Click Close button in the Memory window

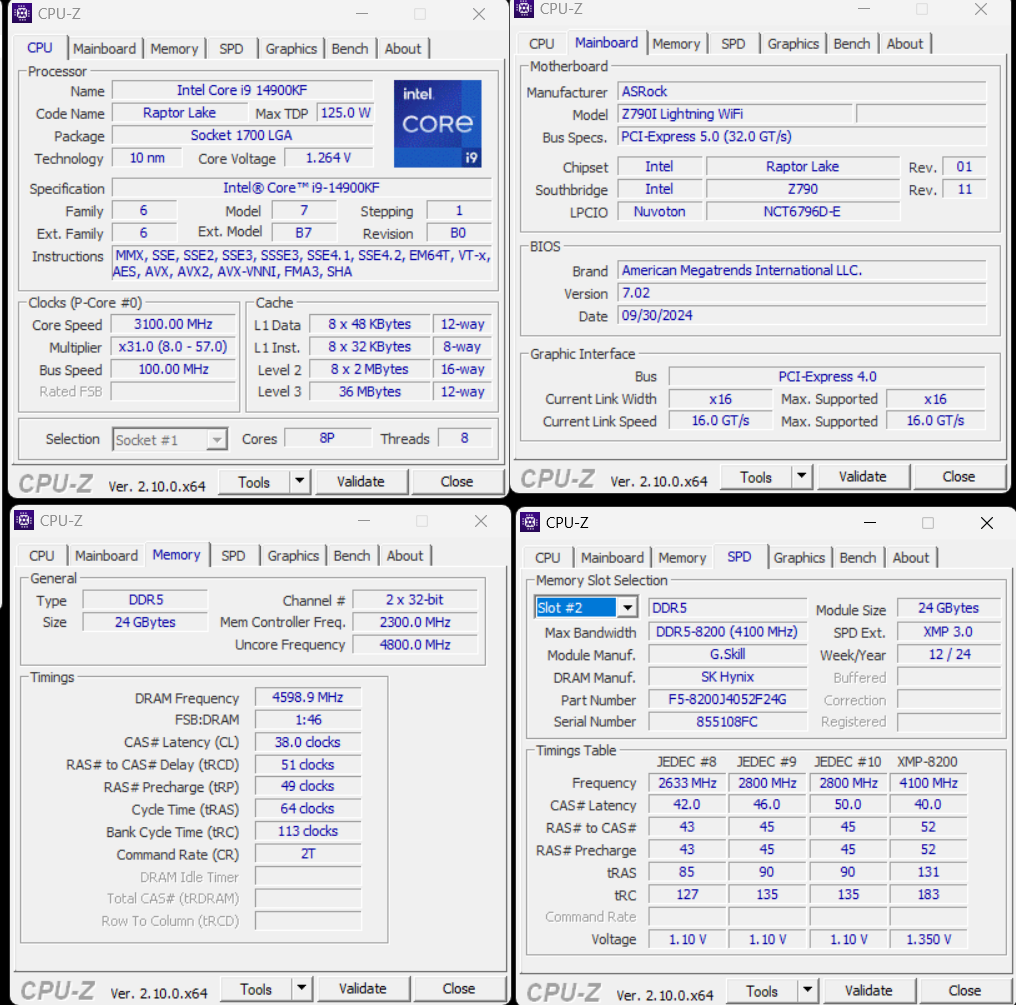pyautogui.click(x=459, y=989)
